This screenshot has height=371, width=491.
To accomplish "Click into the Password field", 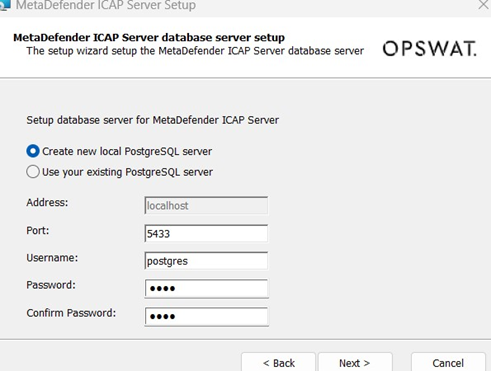I will tap(206, 289).
